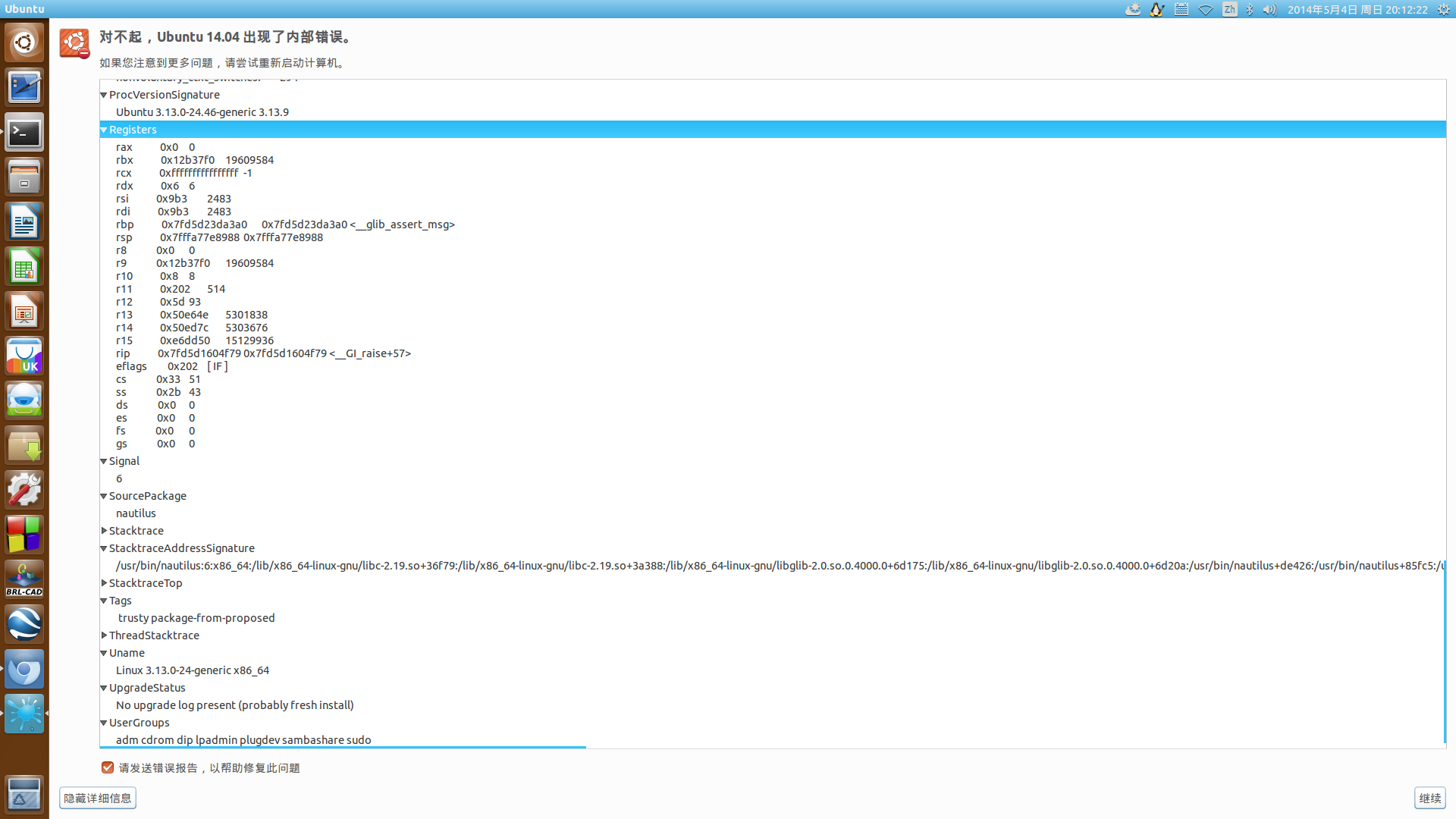Open the sound volume indicator
Screen dimensions: 1456x819
click(x=1269, y=9)
